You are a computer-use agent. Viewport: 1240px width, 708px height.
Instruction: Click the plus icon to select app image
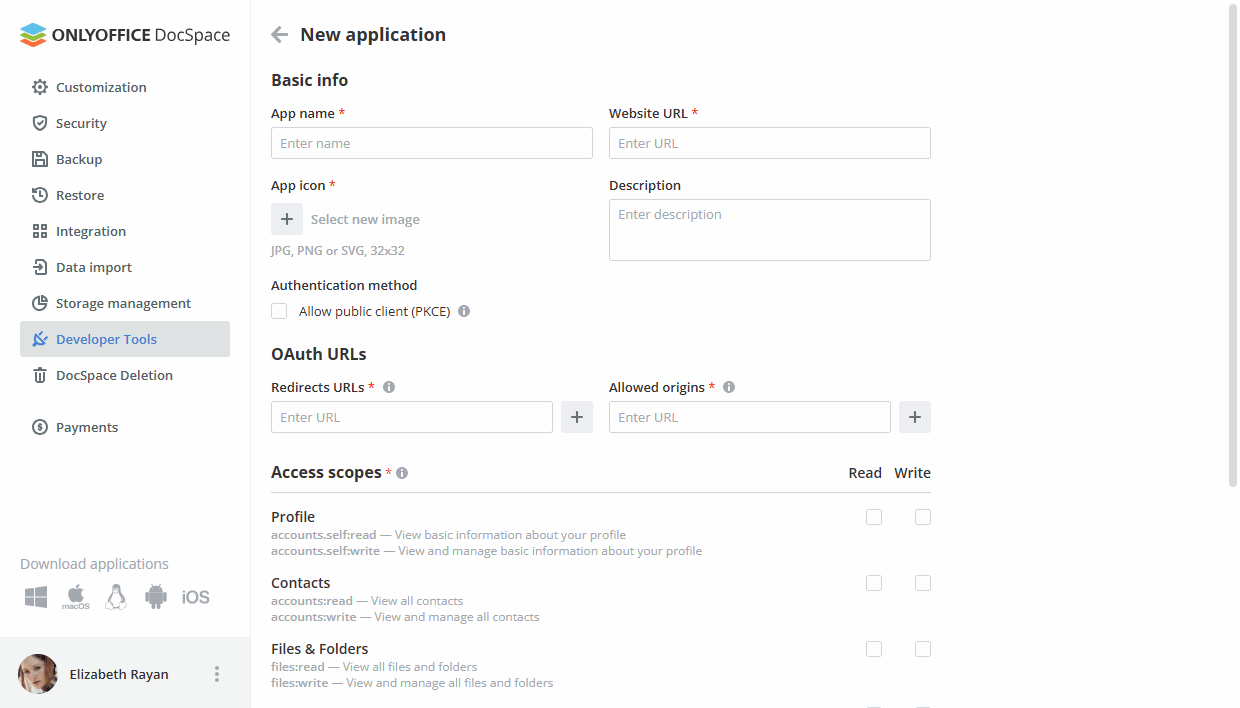point(287,219)
